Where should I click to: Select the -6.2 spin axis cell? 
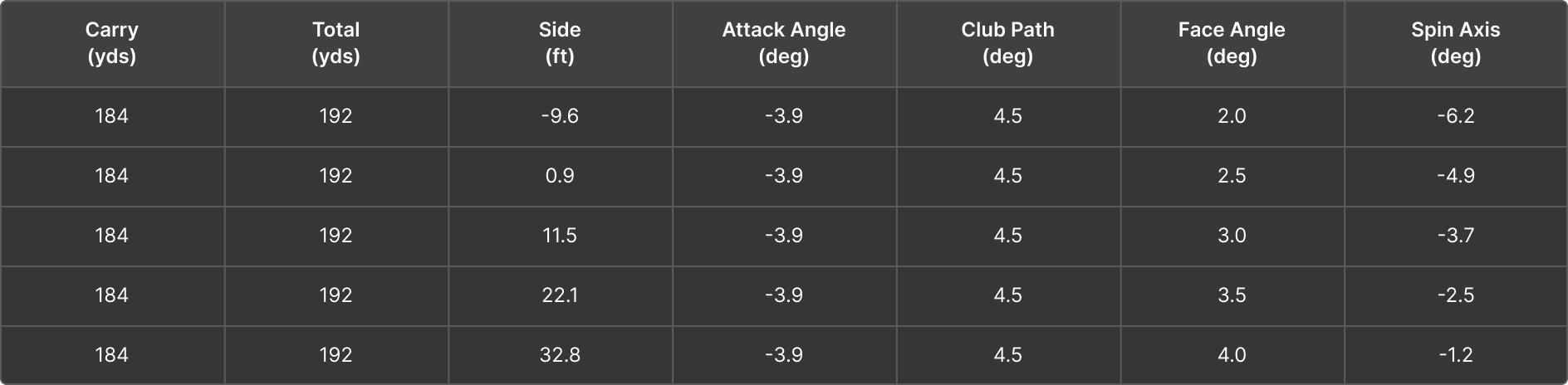(x=1455, y=116)
